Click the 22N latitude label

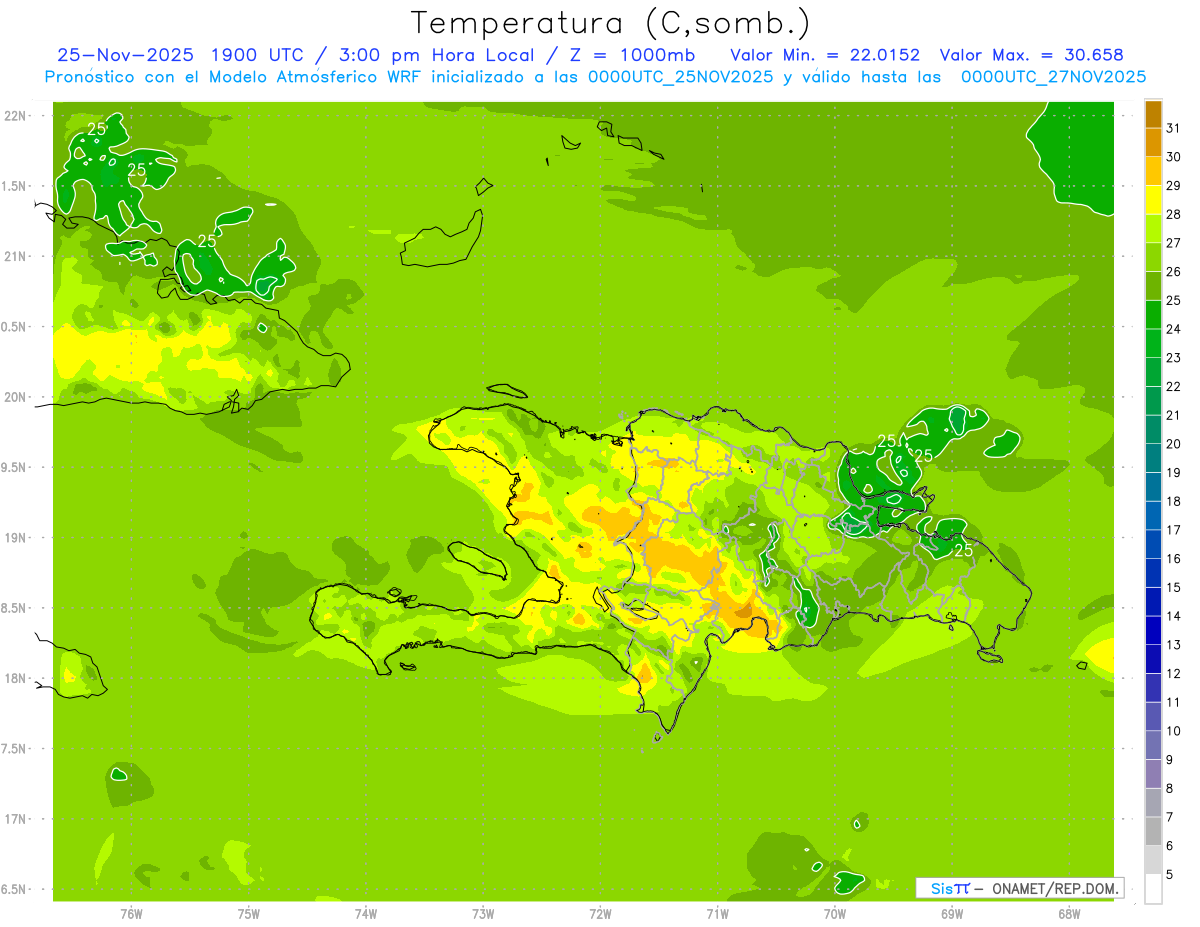15,116
